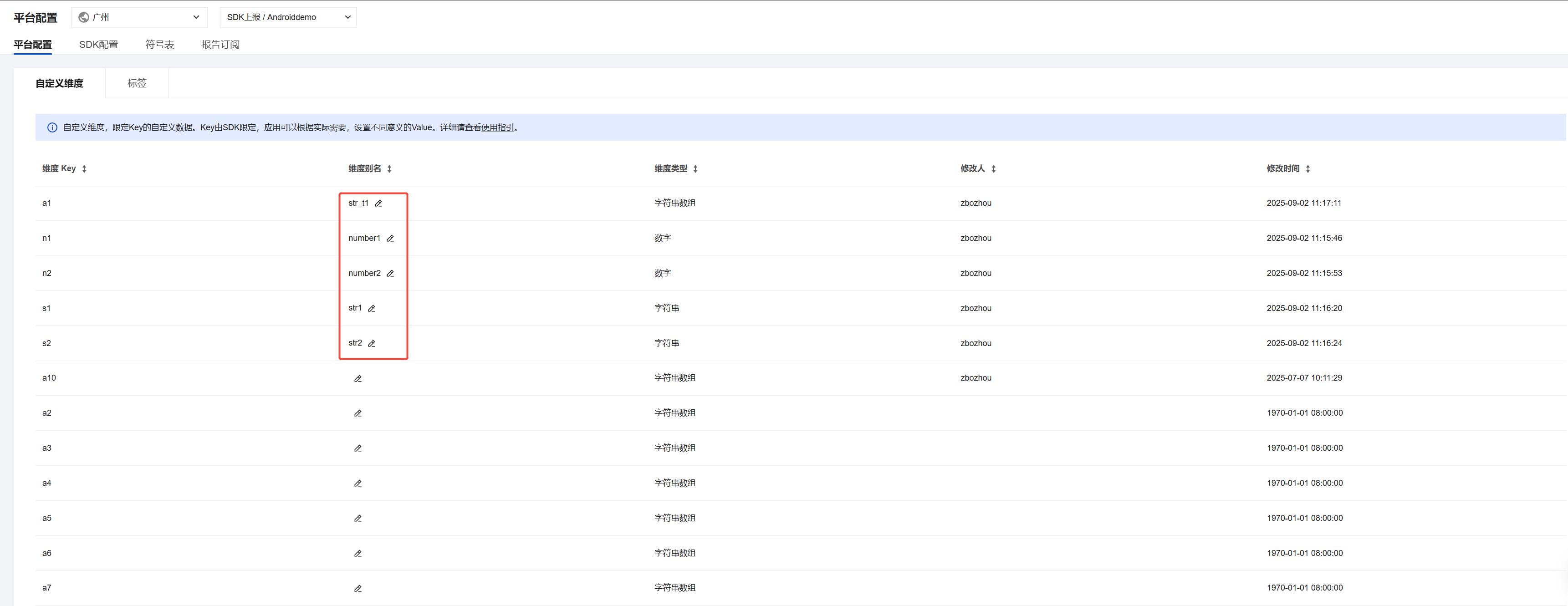Edit alias str_t1 for key a1
Viewport: 1568px width, 606px height.
coord(378,203)
